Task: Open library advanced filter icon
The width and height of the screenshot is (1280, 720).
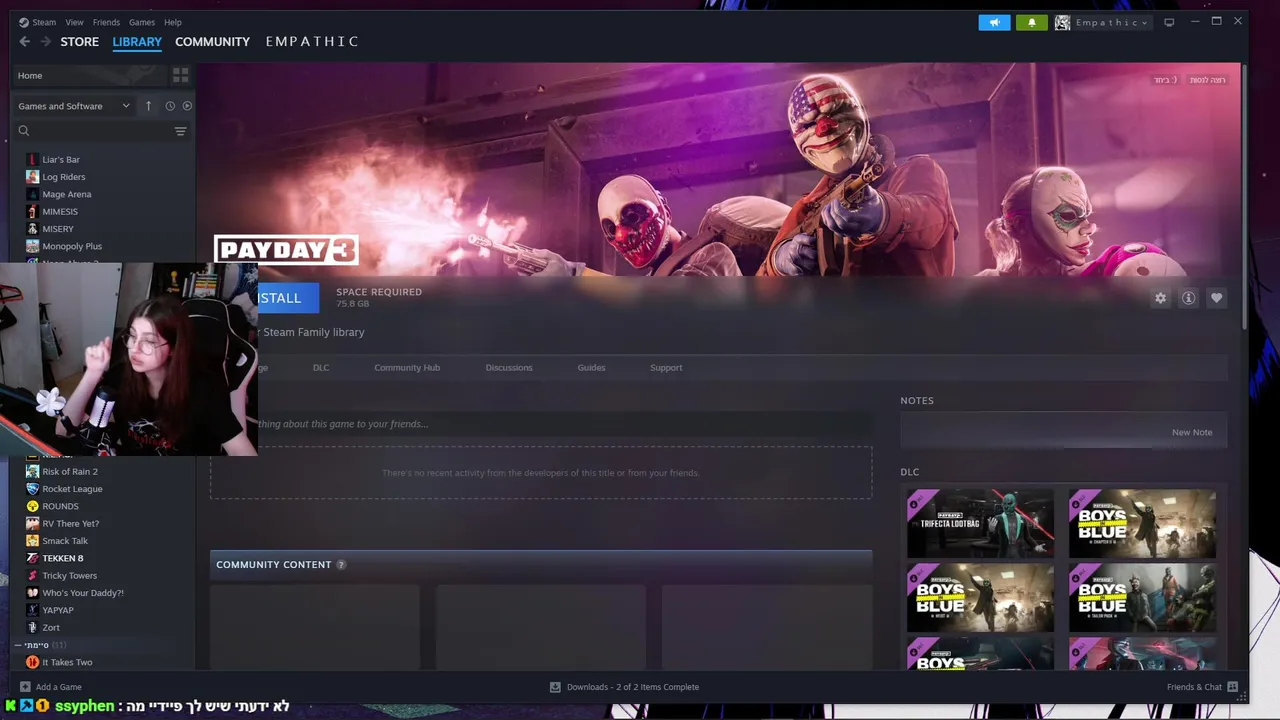Action: (180, 131)
